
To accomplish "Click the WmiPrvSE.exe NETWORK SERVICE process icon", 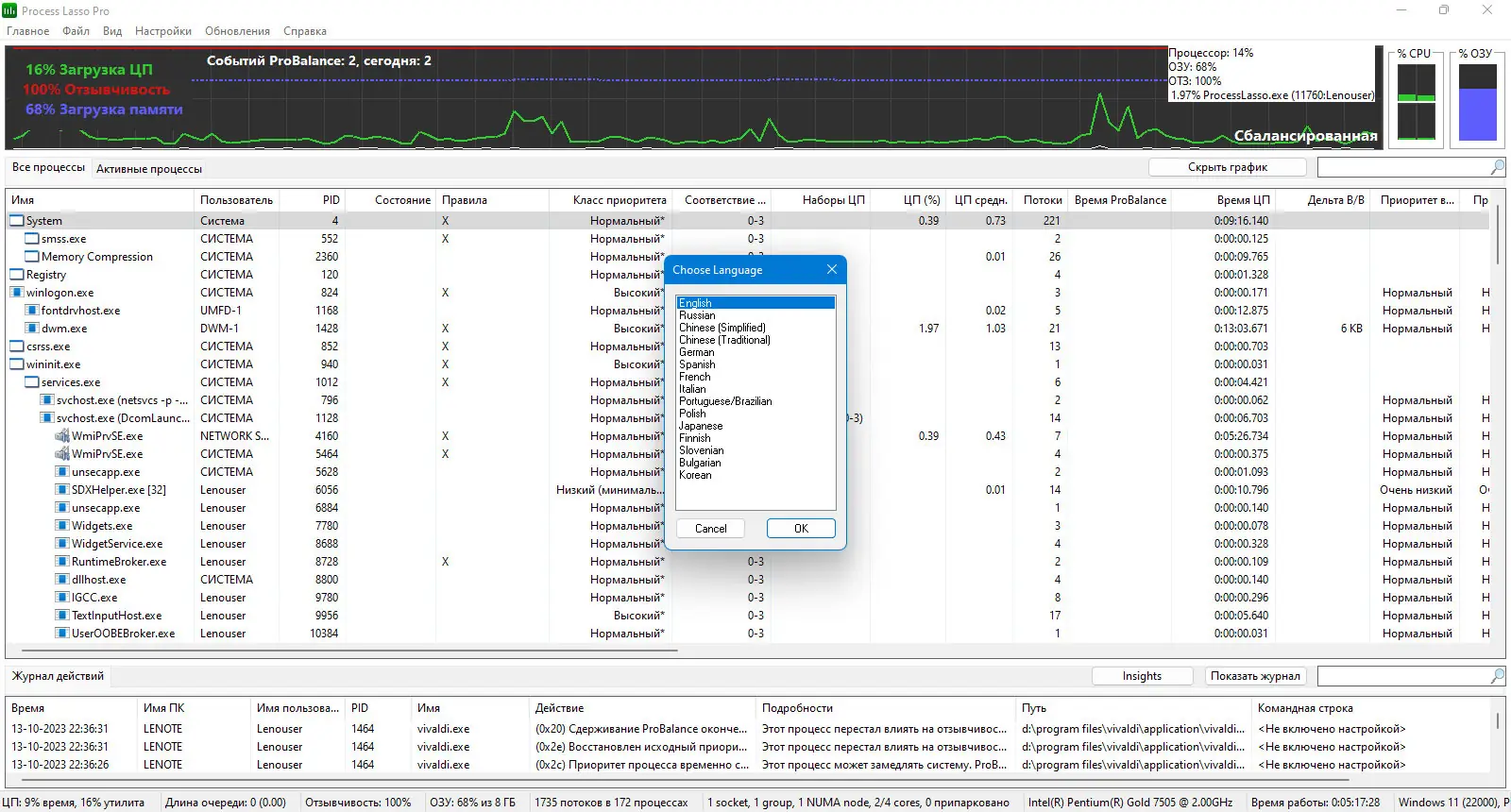I will pyautogui.click(x=62, y=436).
